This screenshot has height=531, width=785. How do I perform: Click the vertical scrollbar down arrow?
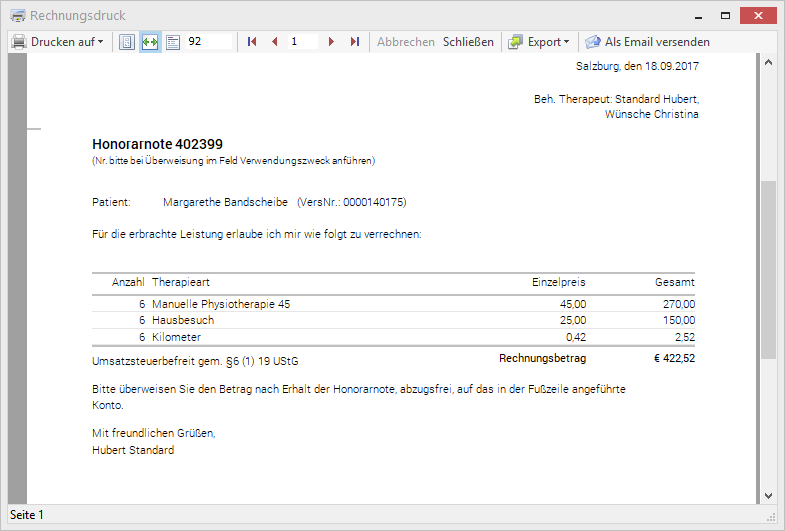[768, 495]
